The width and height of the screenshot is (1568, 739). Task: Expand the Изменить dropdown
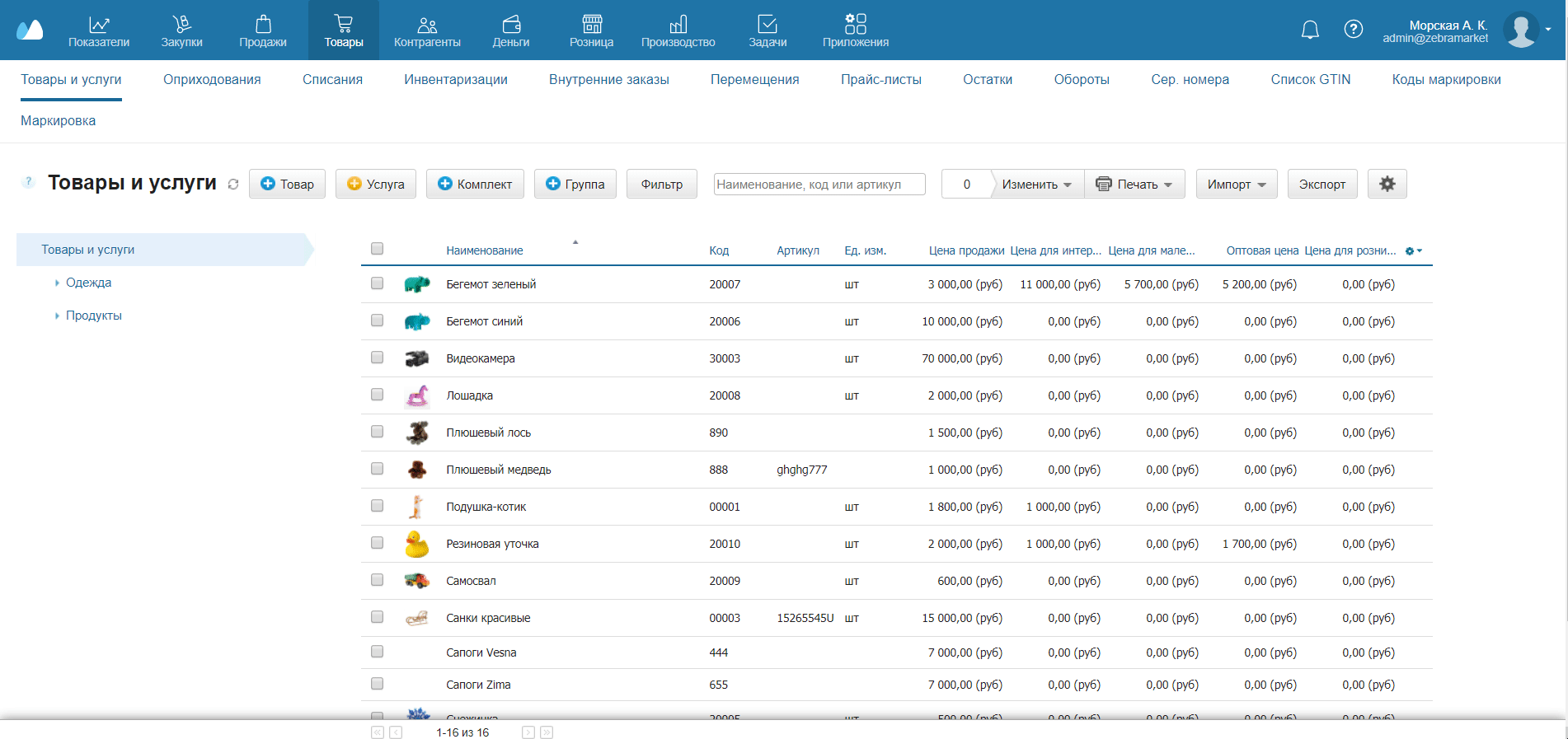pyautogui.click(x=1036, y=185)
